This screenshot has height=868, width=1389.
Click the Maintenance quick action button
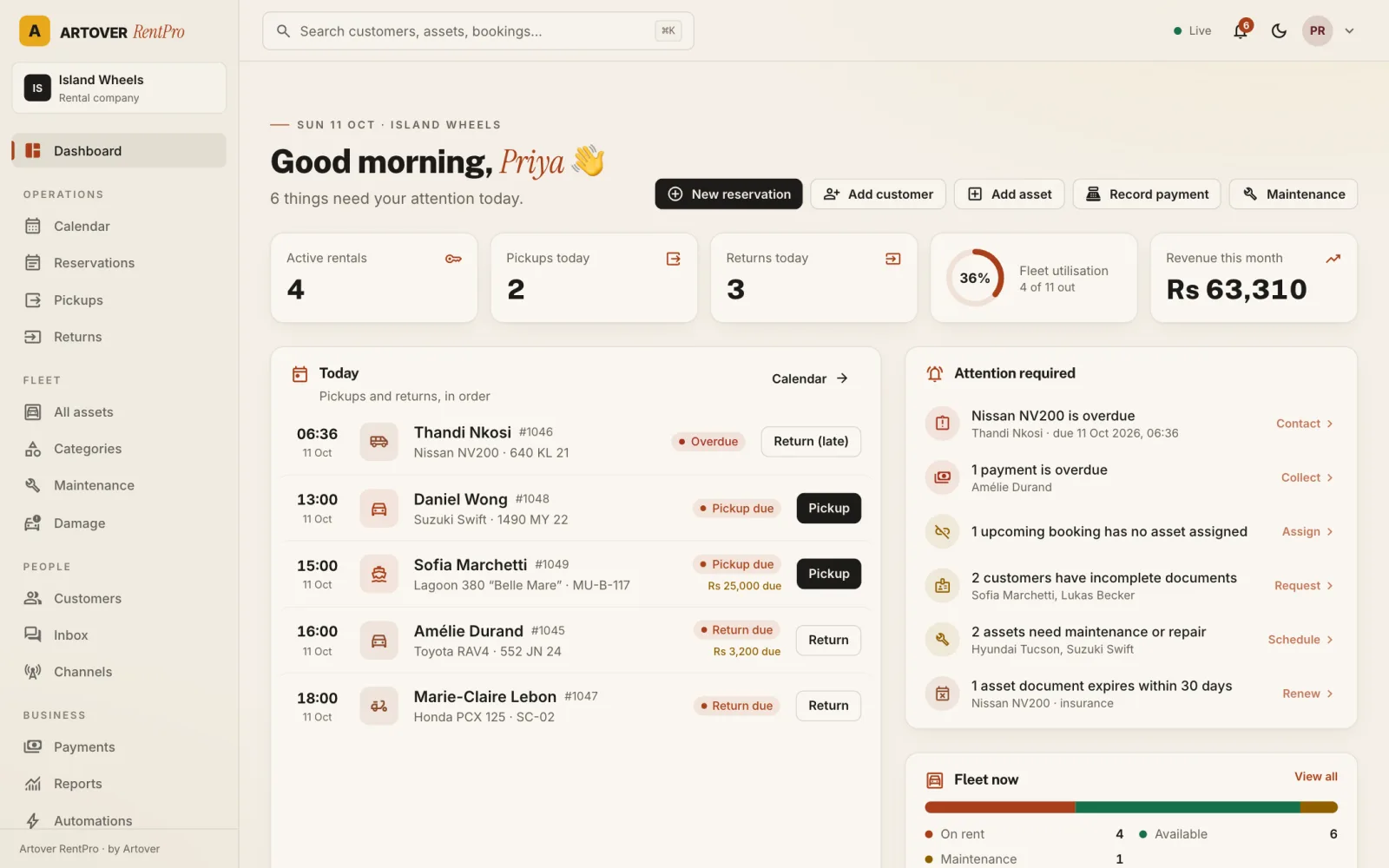pyautogui.click(x=1294, y=194)
